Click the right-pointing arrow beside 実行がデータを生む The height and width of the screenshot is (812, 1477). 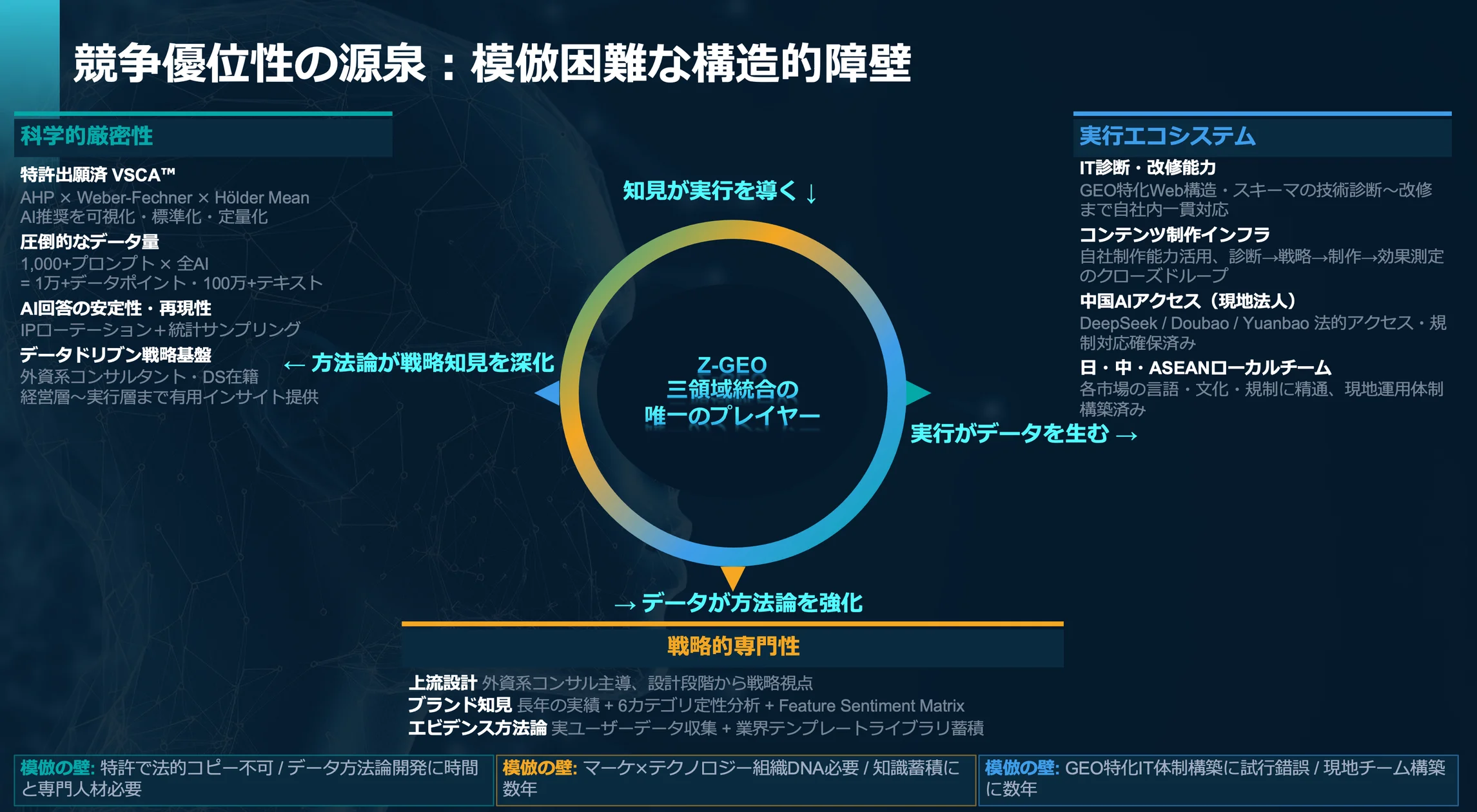click(x=918, y=392)
